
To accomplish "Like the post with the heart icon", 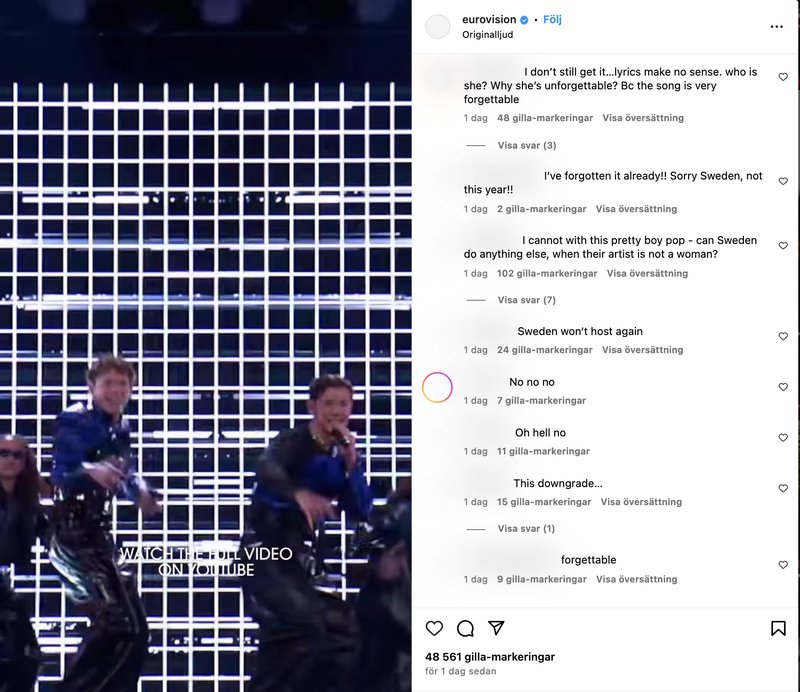I will [x=434, y=628].
